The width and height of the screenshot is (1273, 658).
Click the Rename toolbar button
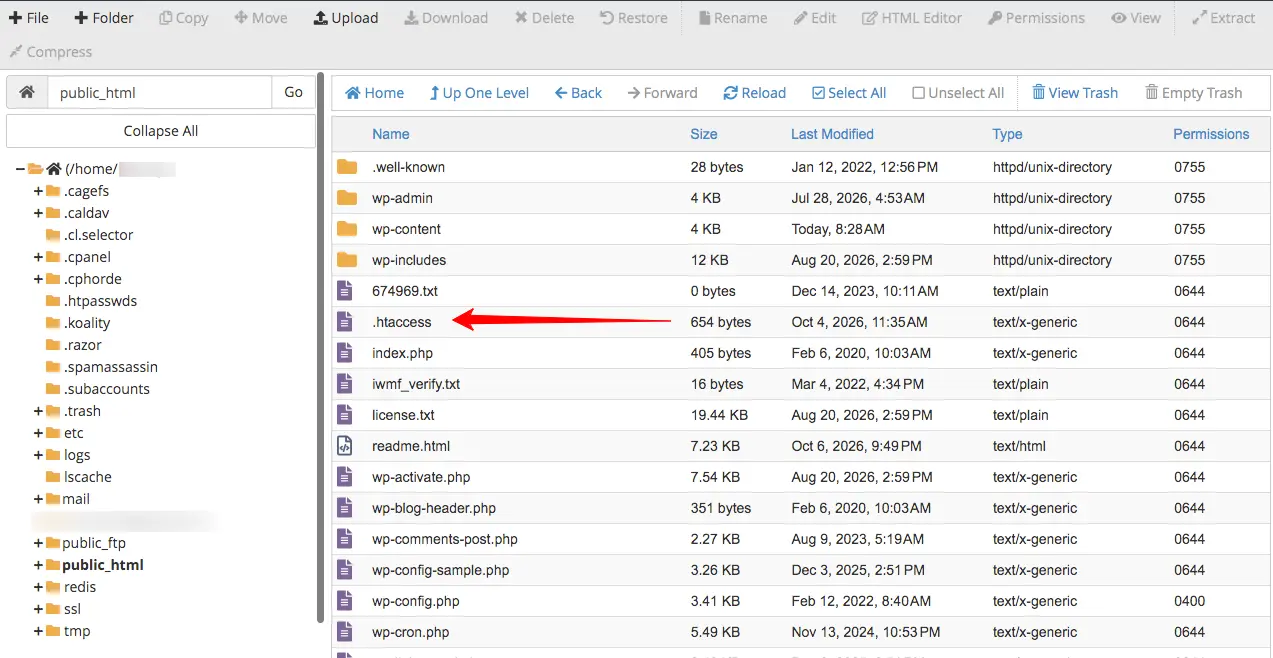pyautogui.click(x=733, y=18)
